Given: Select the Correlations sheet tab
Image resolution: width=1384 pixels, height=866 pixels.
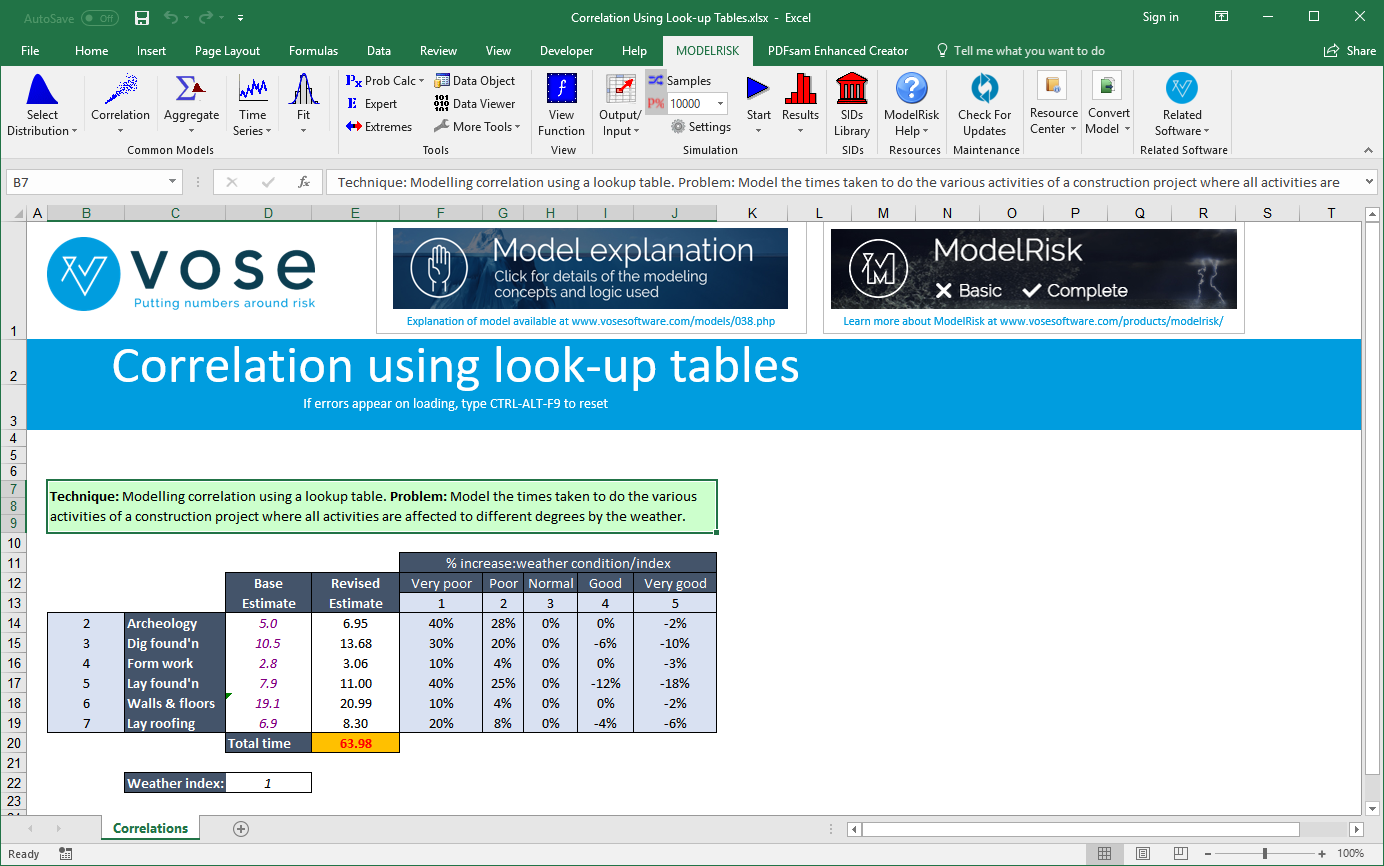Looking at the screenshot, I should [150, 828].
